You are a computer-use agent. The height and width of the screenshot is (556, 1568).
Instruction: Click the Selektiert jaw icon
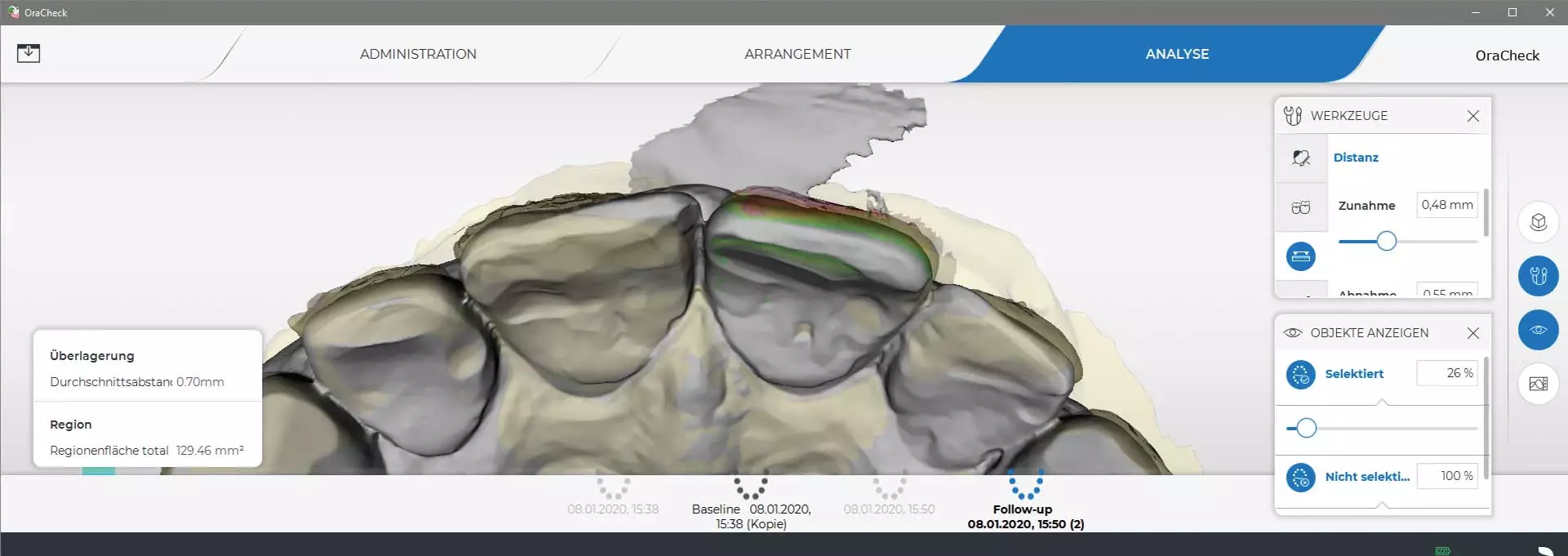[x=1301, y=374]
